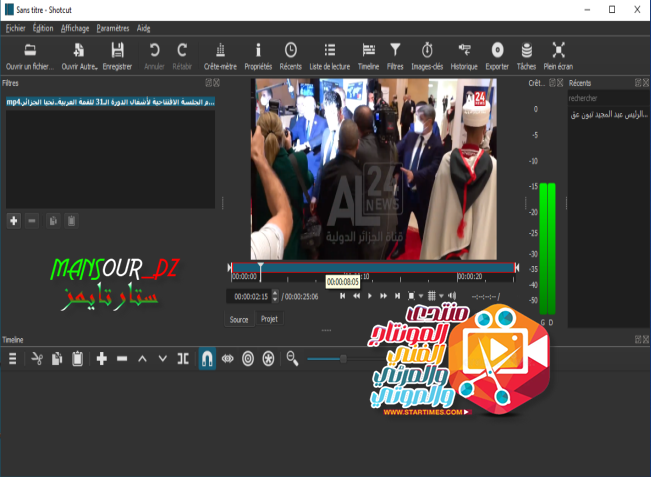Image resolution: width=651 pixels, height=477 pixels.
Task: Rewind the video playback
Action: [356, 296]
